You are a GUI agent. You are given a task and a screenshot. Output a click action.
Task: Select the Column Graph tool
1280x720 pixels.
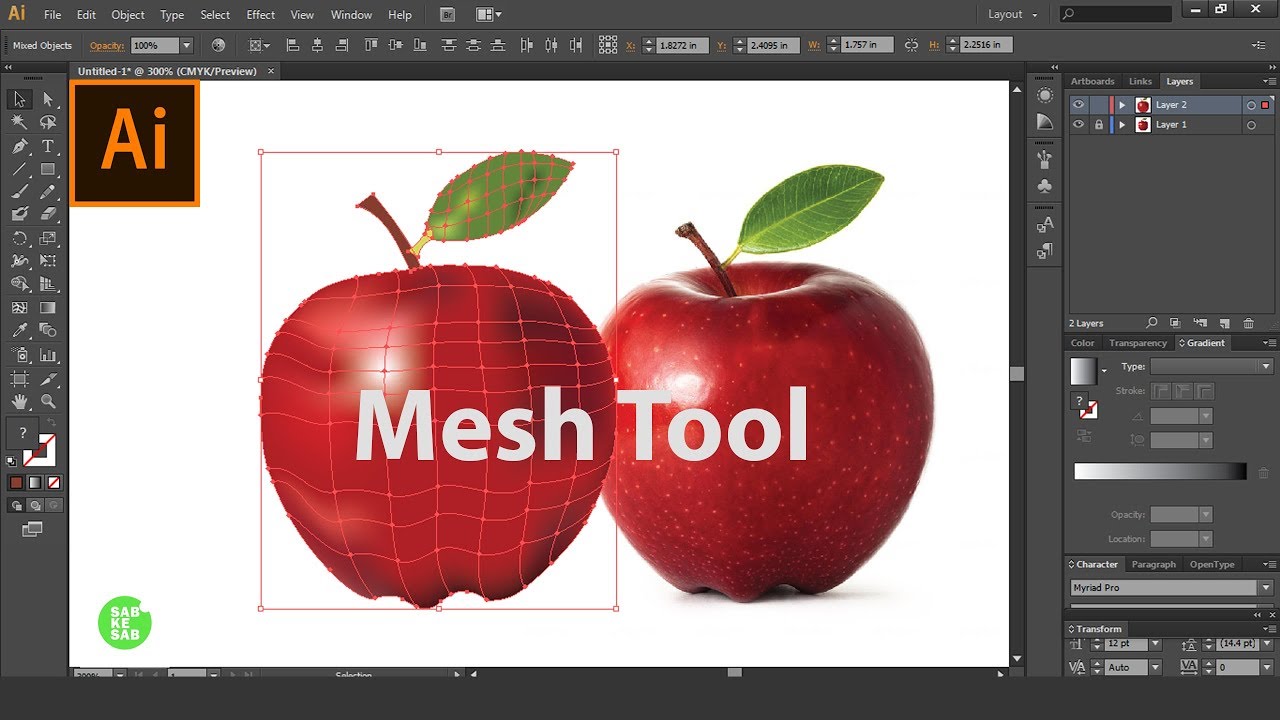48,355
